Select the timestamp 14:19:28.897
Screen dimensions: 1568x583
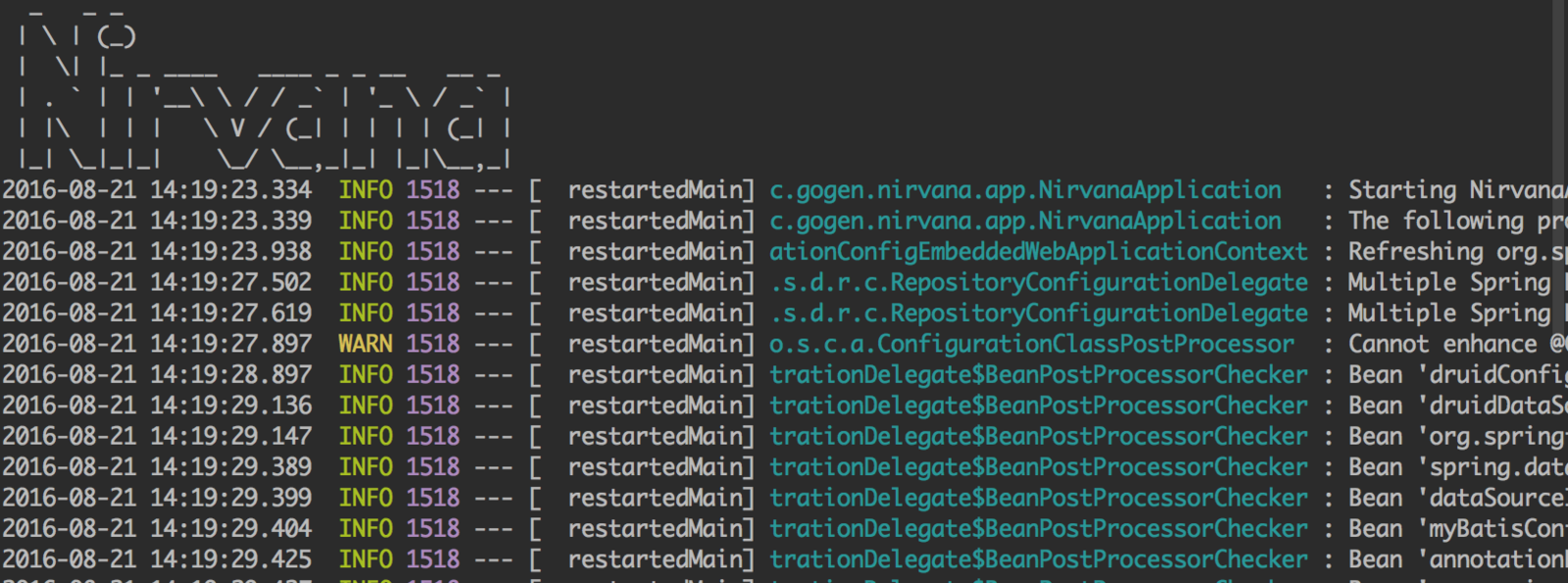[231, 374]
